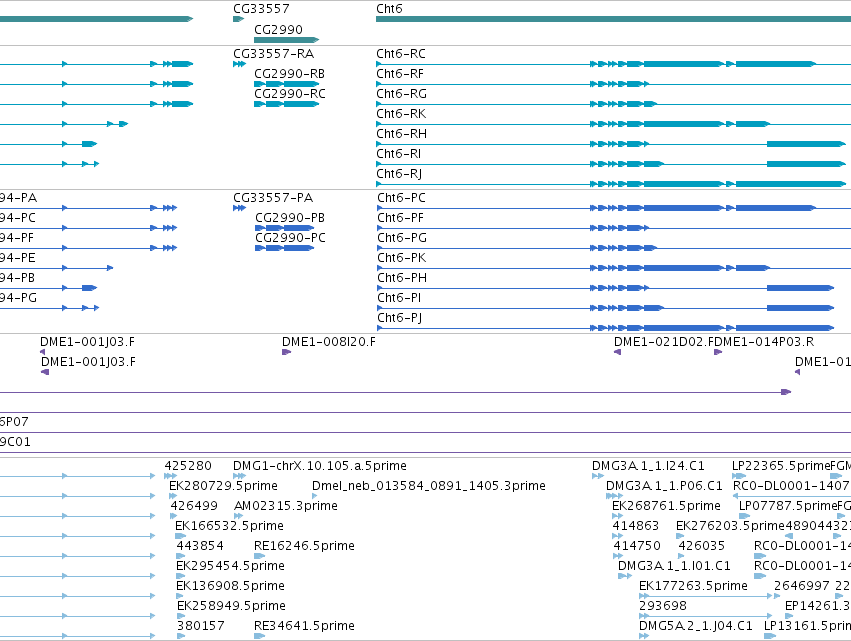Select the CG2990 gene label
851x641 pixels.
(278, 29)
